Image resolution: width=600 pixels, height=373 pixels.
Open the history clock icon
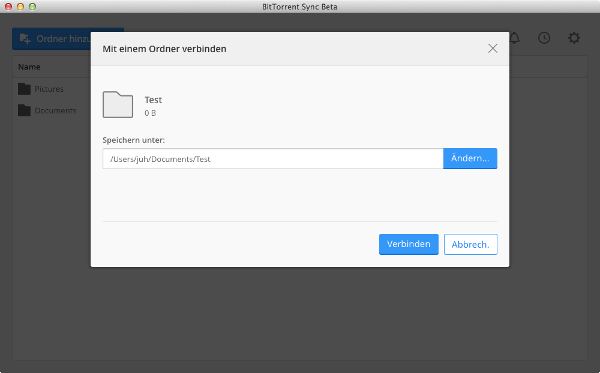click(x=544, y=38)
